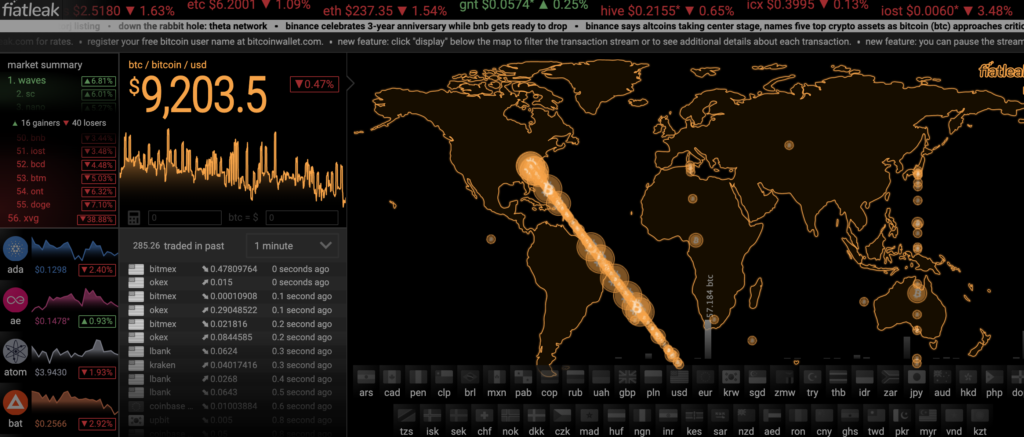Open the theta network rabbit hole headline

[x=193, y=27]
